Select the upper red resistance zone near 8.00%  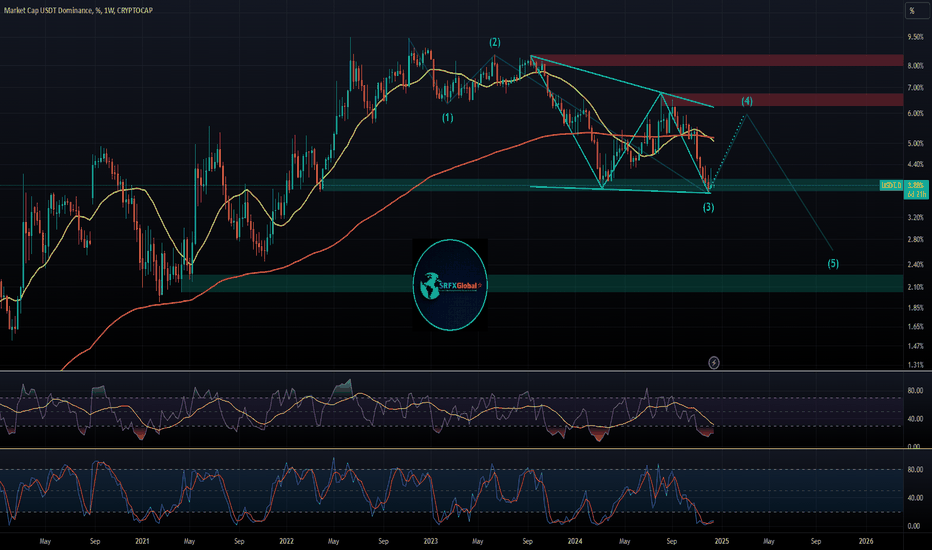tap(717, 60)
